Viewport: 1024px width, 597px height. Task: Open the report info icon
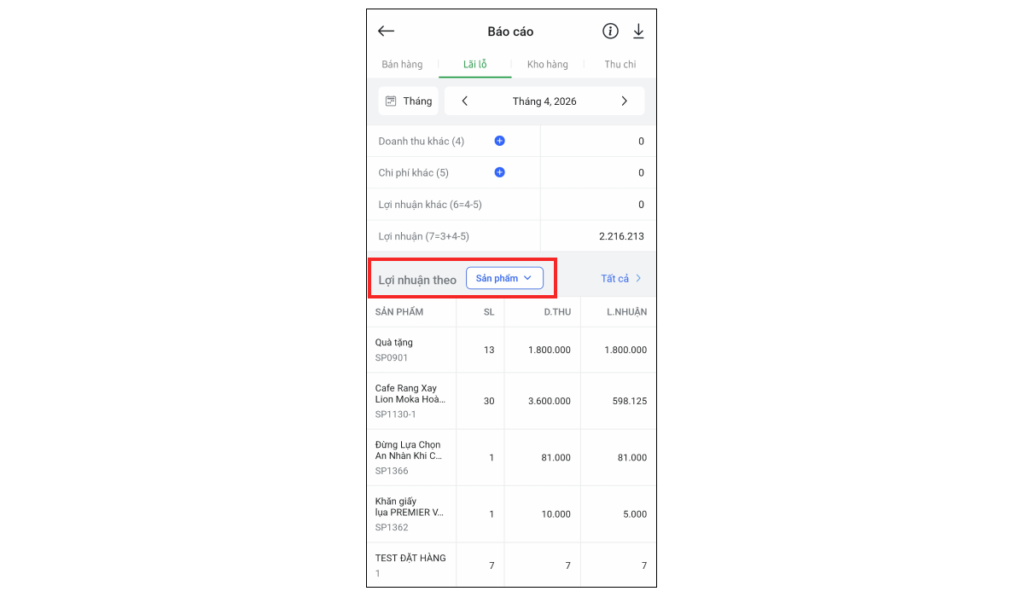pyautogui.click(x=610, y=31)
